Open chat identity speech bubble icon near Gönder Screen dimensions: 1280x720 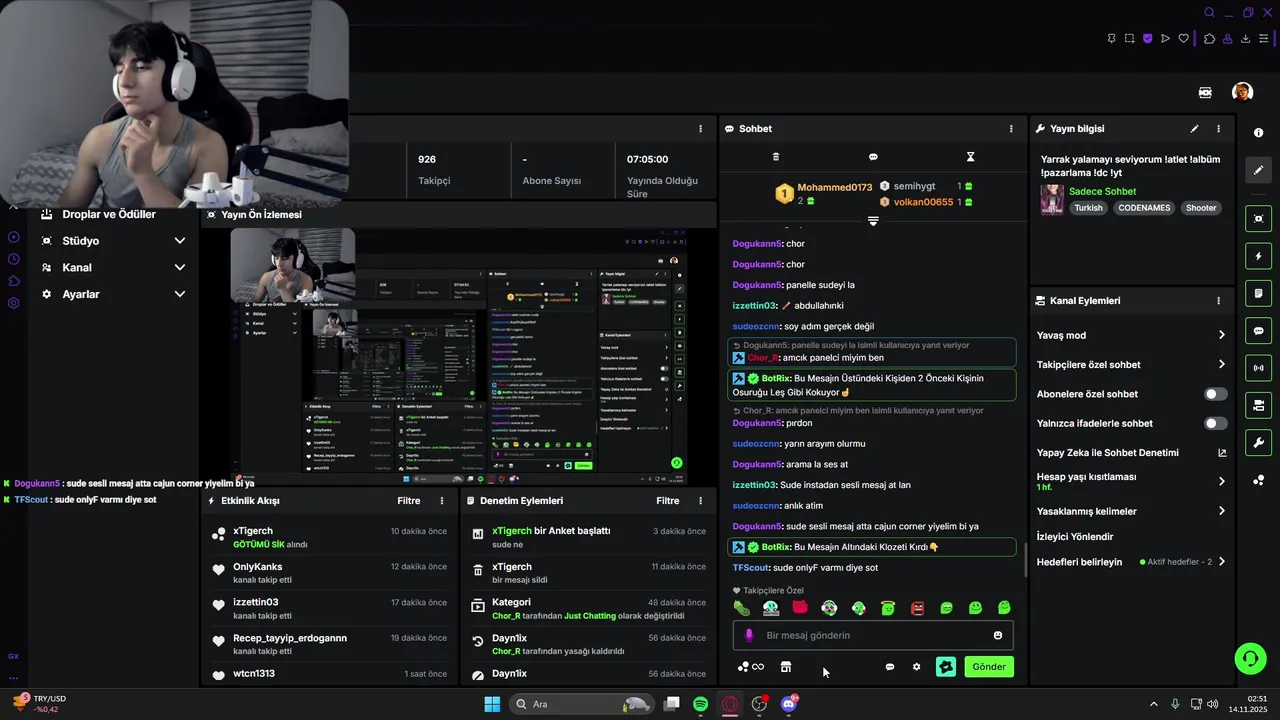pos(890,667)
